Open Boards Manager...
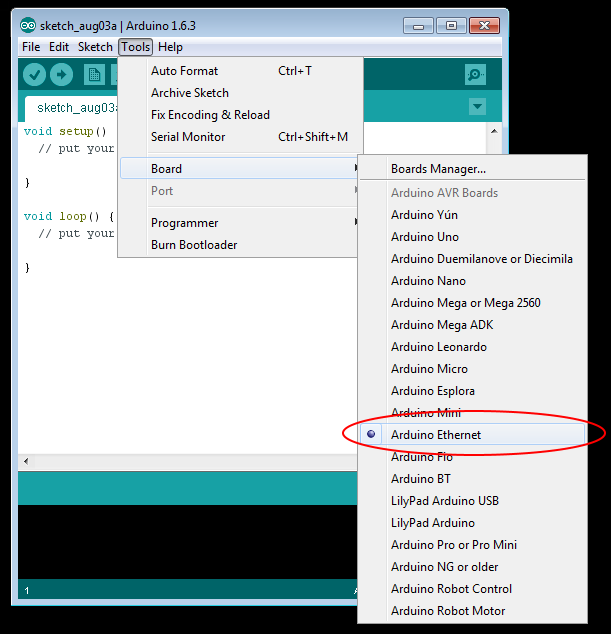The width and height of the screenshot is (611, 634). point(472,169)
